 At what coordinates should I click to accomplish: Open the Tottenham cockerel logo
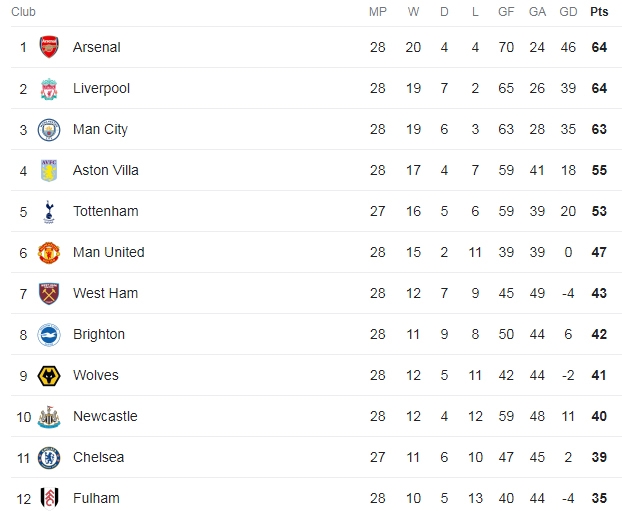[x=49, y=212]
